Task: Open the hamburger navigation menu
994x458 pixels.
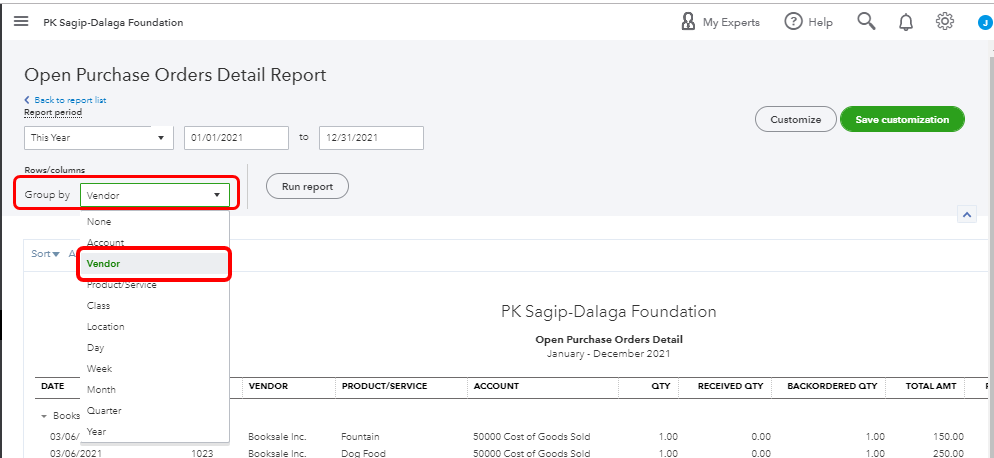Action: [x=21, y=22]
